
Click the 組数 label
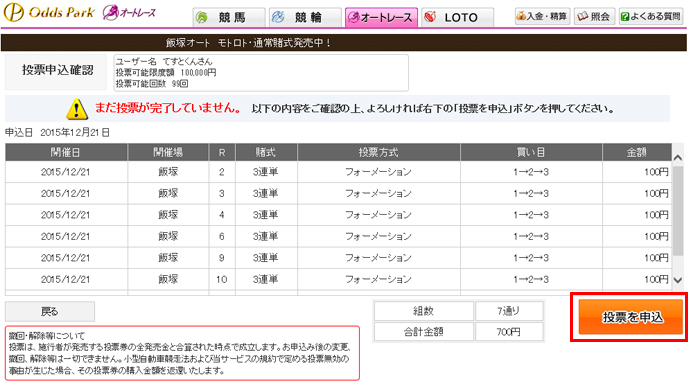[x=423, y=311]
